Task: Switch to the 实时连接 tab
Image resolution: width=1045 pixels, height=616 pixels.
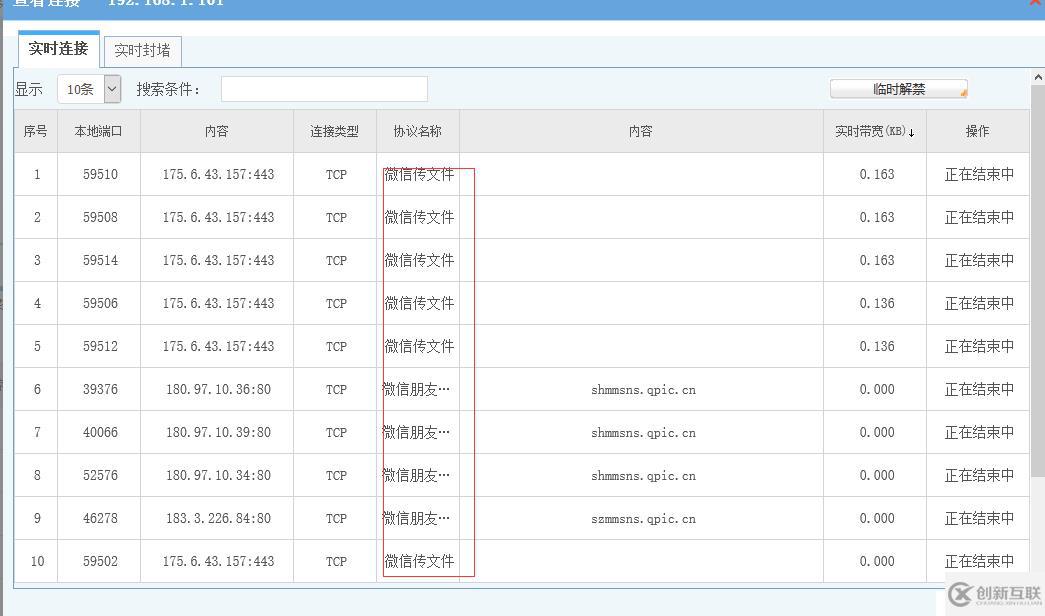Action: pos(59,49)
